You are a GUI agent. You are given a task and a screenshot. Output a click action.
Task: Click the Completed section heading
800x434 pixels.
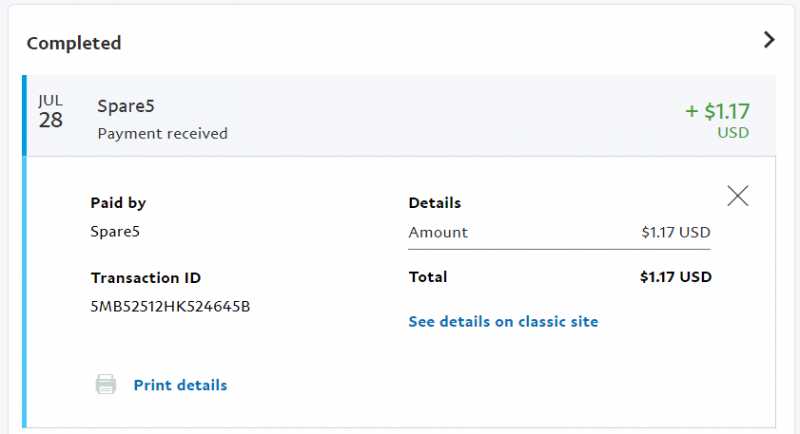tap(74, 43)
